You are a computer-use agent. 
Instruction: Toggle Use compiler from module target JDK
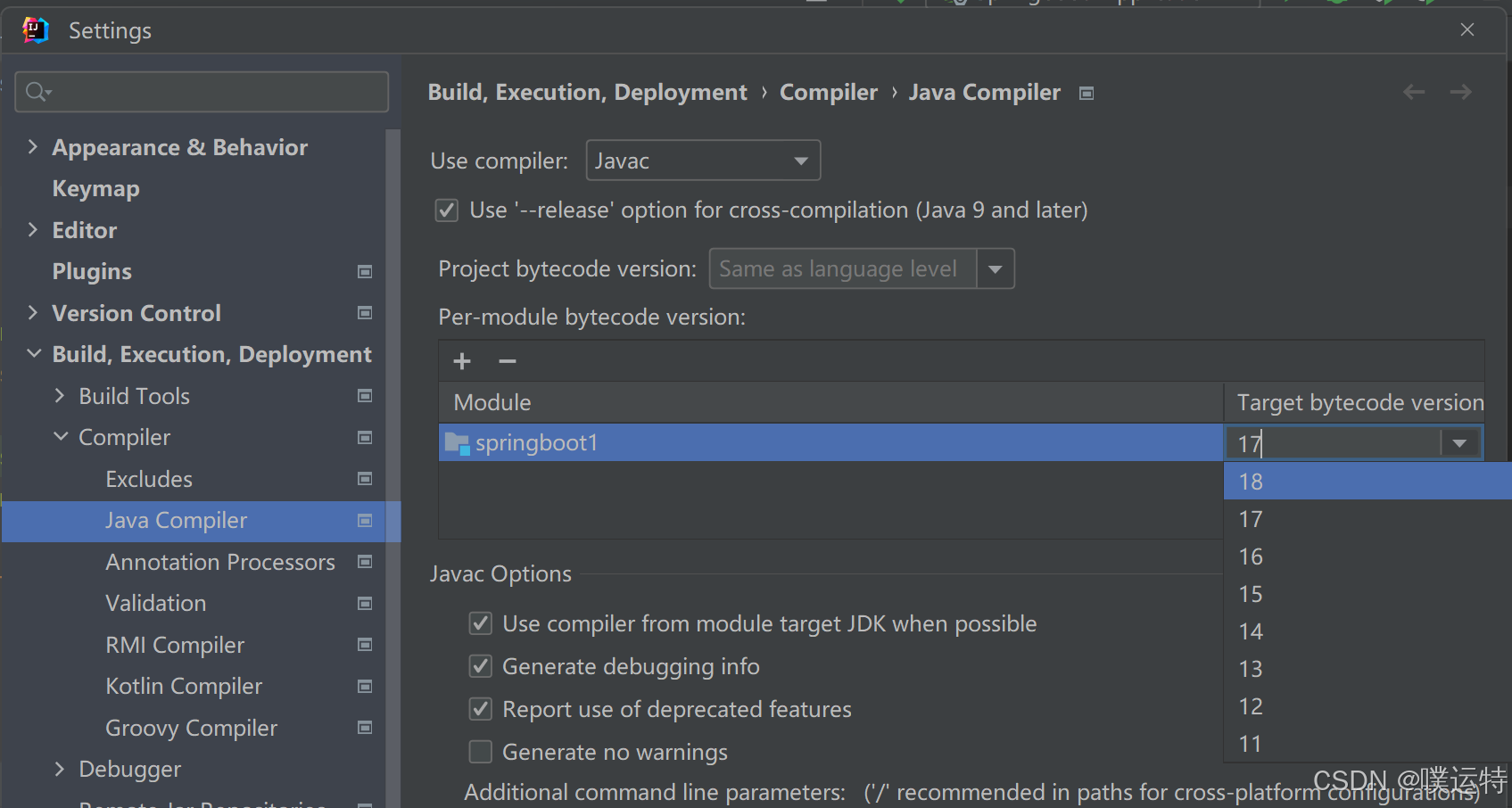481,623
